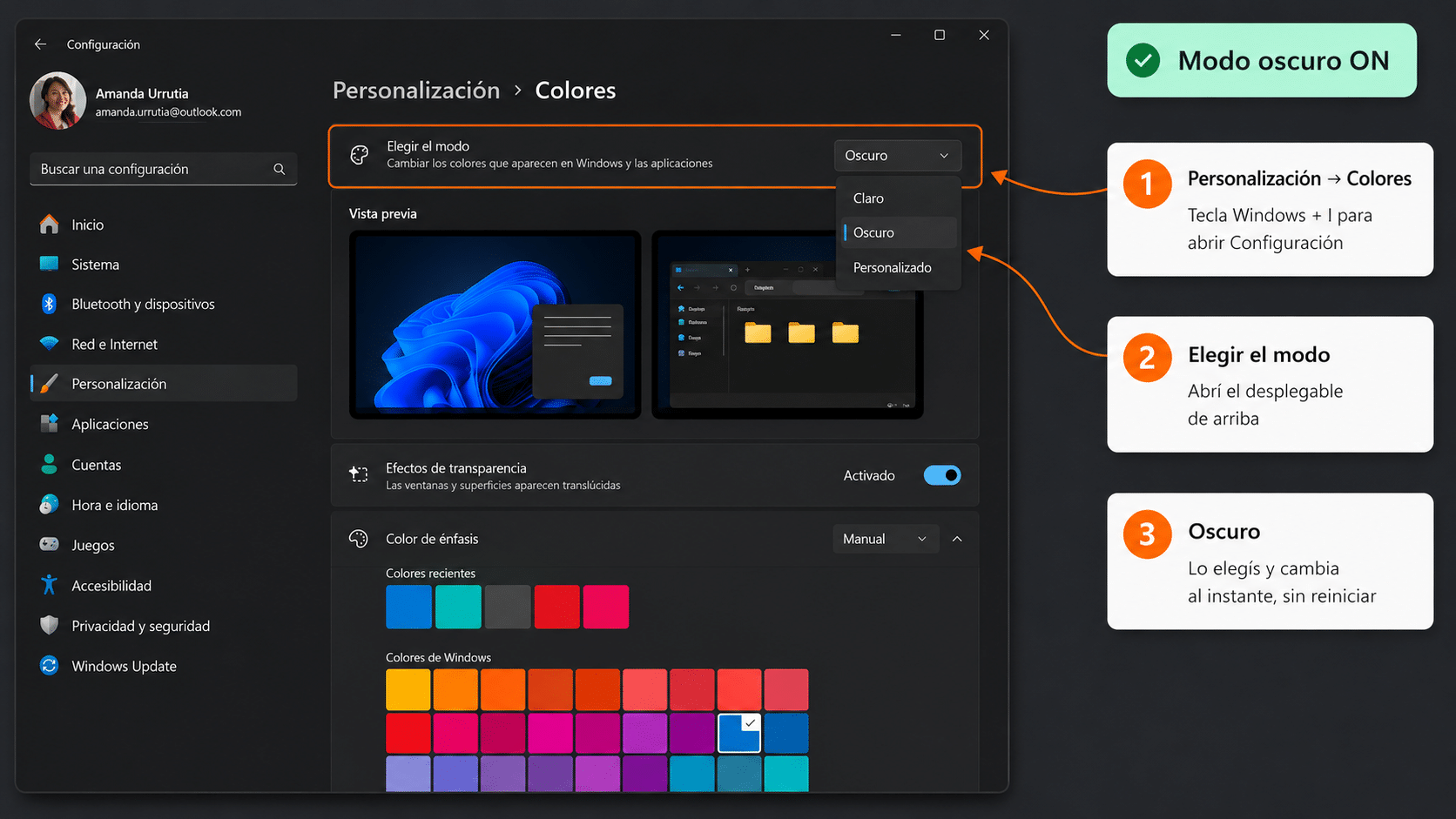Minimize the Configuración window
The width and height of the screenshot is (1456, 819).
point(896,35)
